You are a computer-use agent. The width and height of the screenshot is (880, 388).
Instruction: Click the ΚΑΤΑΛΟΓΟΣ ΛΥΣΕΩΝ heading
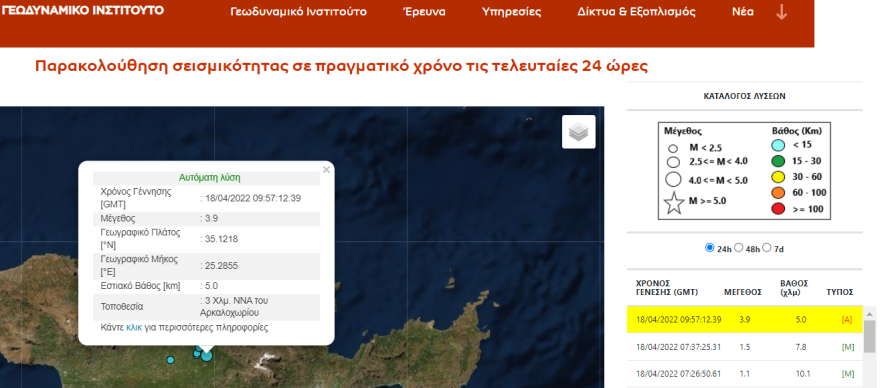(x=744, y=97)
